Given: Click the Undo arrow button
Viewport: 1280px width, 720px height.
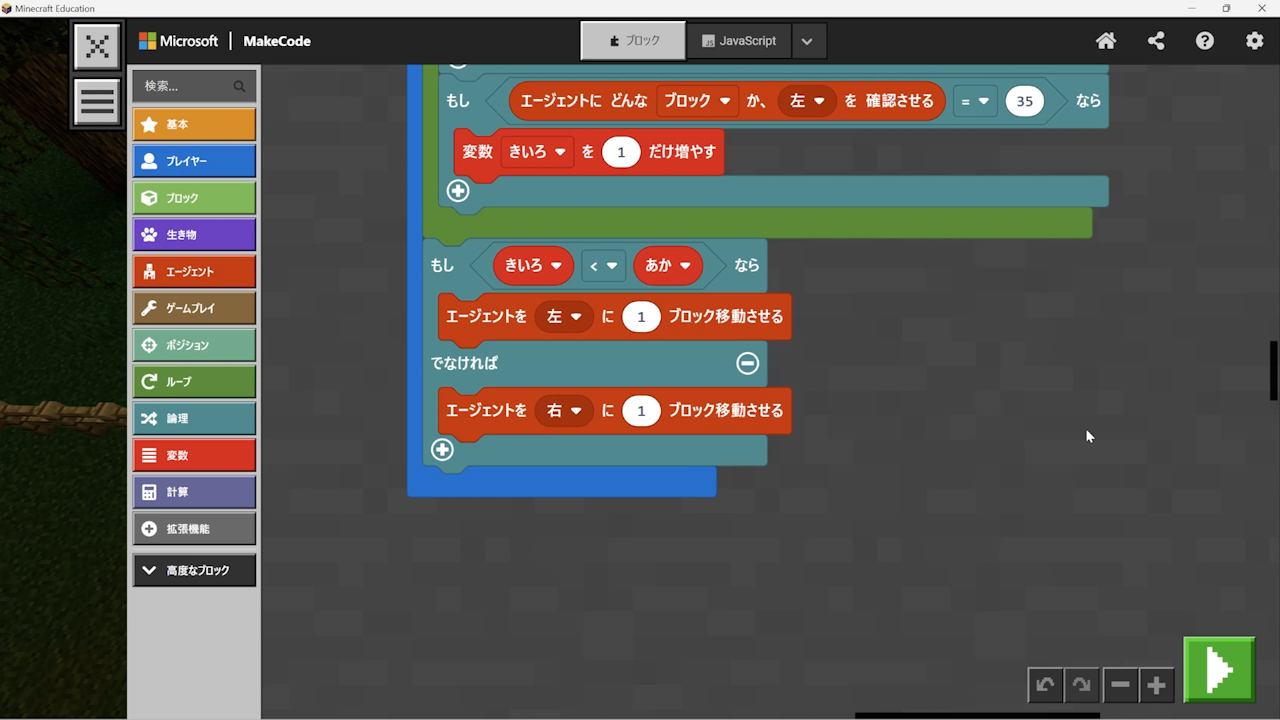Looking at the screenshot, I should pyautogui.click(x=1045, y=685).
